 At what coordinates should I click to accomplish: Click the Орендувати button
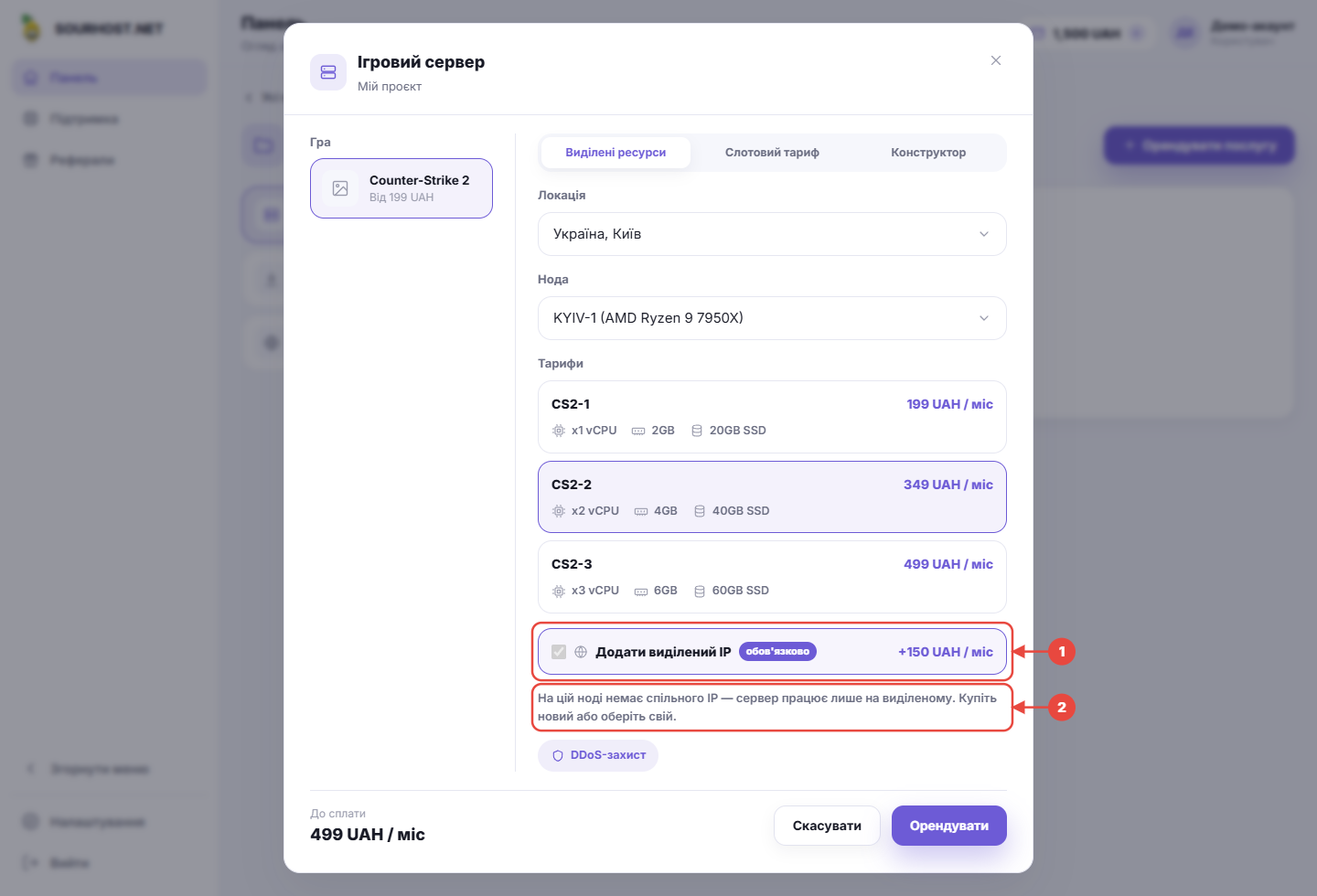pos(949,826)
